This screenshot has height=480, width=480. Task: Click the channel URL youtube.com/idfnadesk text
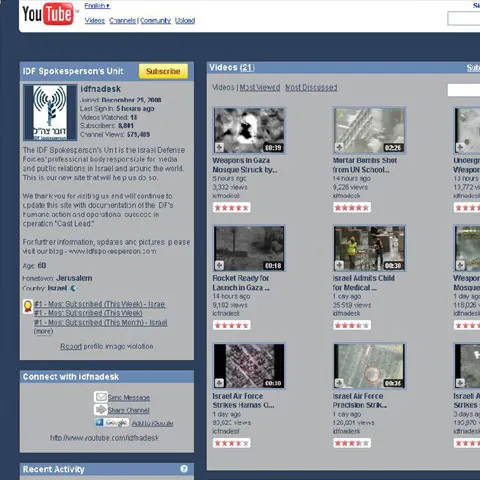coord(104,438)
